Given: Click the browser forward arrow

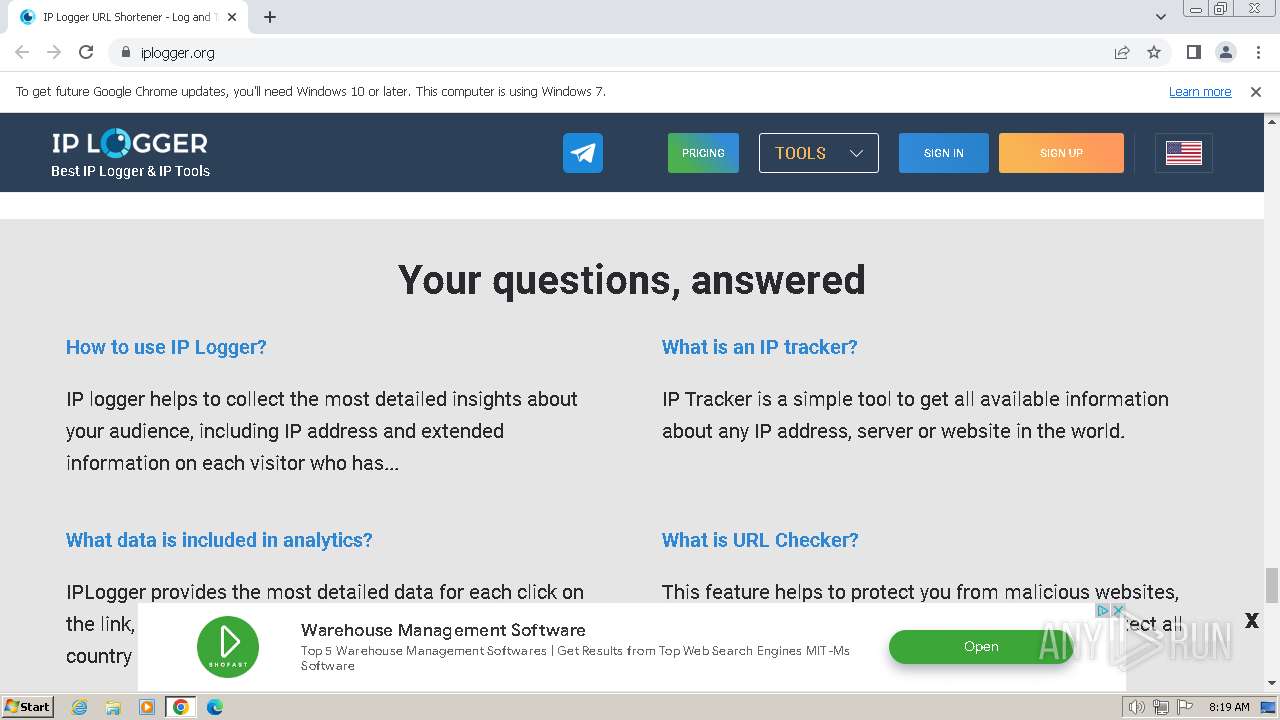Looking at the screenshot, I should (54, 52).
